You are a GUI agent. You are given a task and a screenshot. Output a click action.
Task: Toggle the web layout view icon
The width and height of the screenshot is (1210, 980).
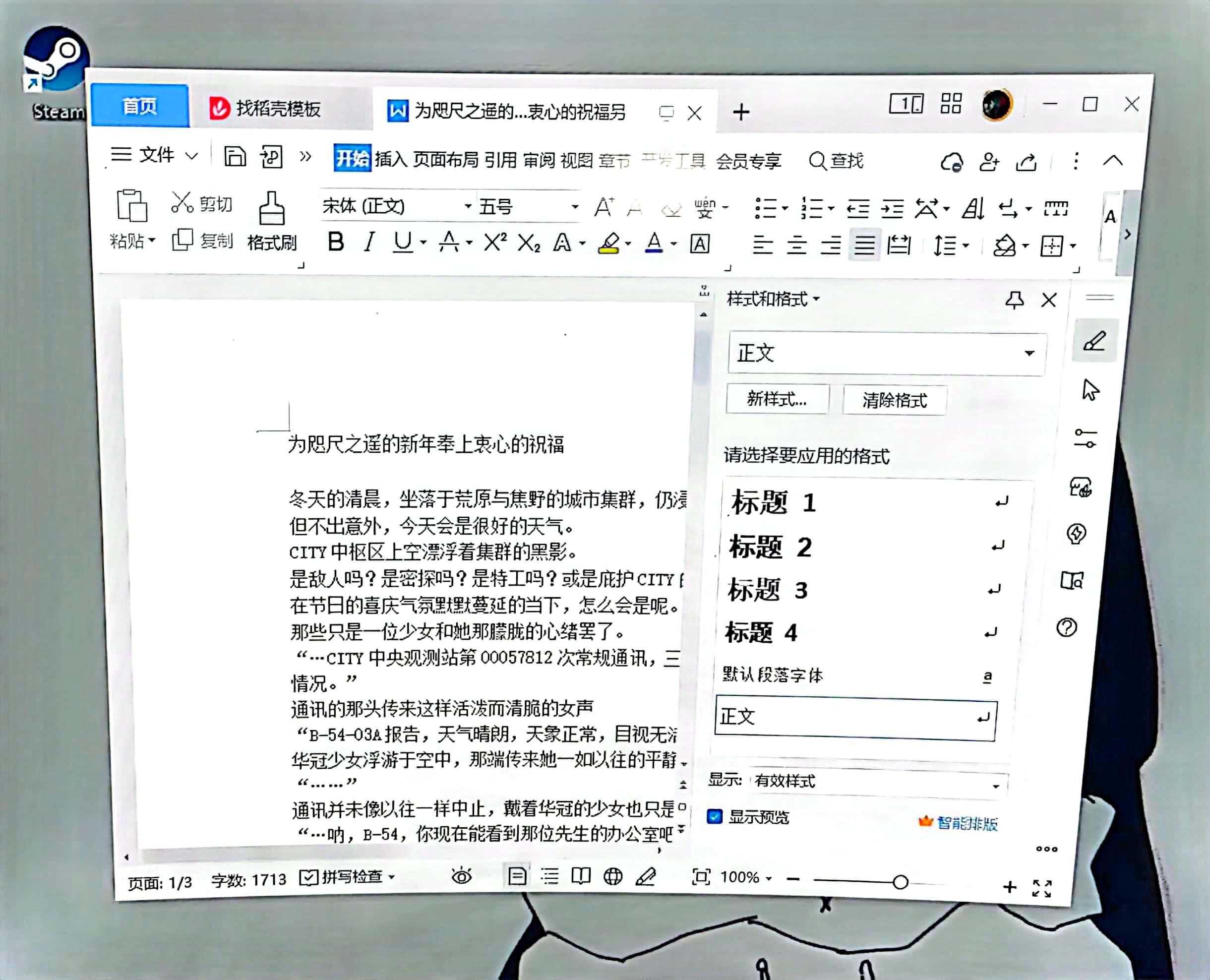pos(613,876)
